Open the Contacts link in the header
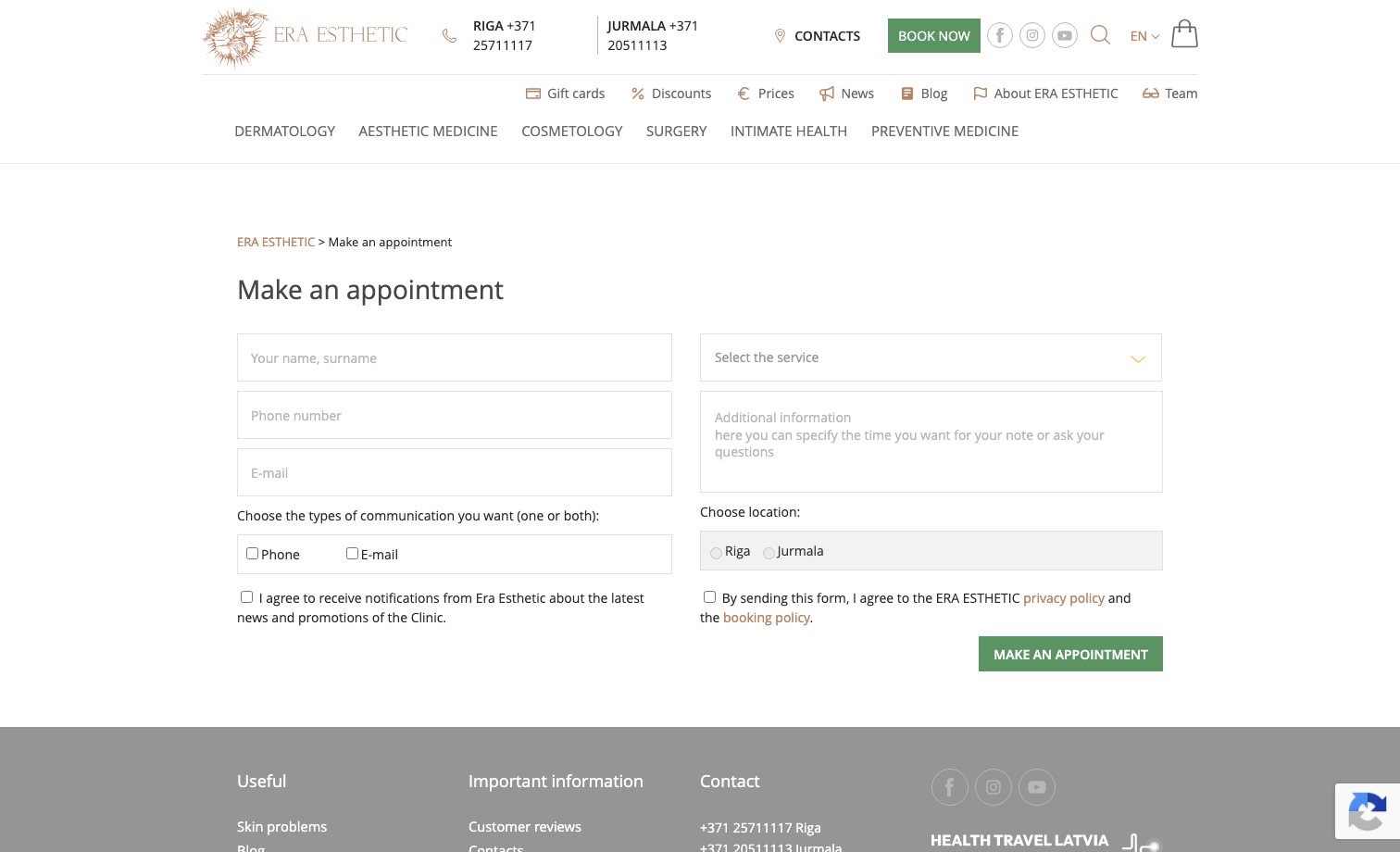Image resolution: width=1400 pixels, height=852 pixels. [x=827, y=36]
